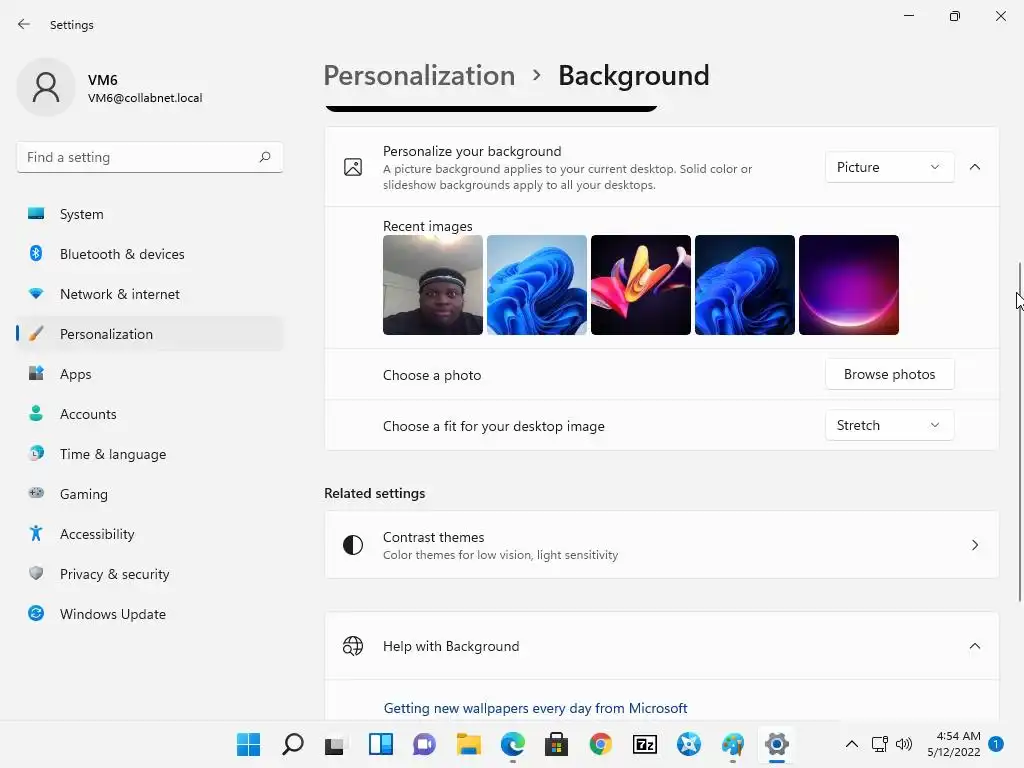Open Accounts settings category
This screenshot has width=1024, height=768.
(x=150, y=414)
